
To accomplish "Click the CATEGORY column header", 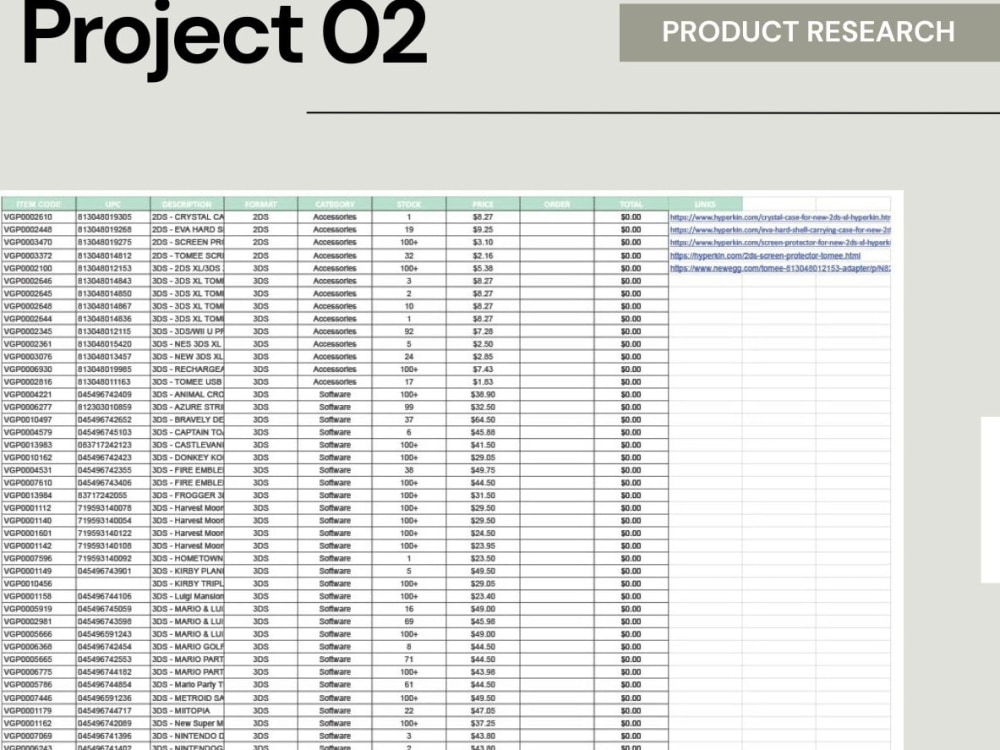I will (335, 204).
